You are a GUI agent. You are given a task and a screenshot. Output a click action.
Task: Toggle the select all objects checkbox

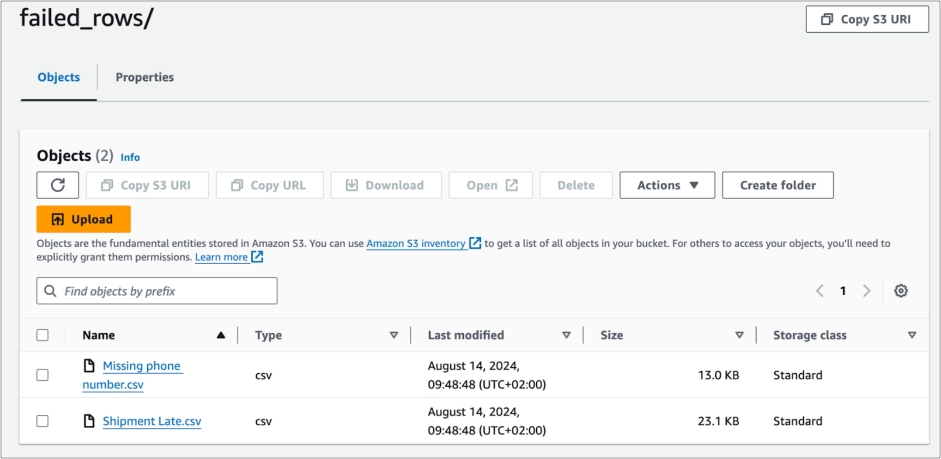42,335
